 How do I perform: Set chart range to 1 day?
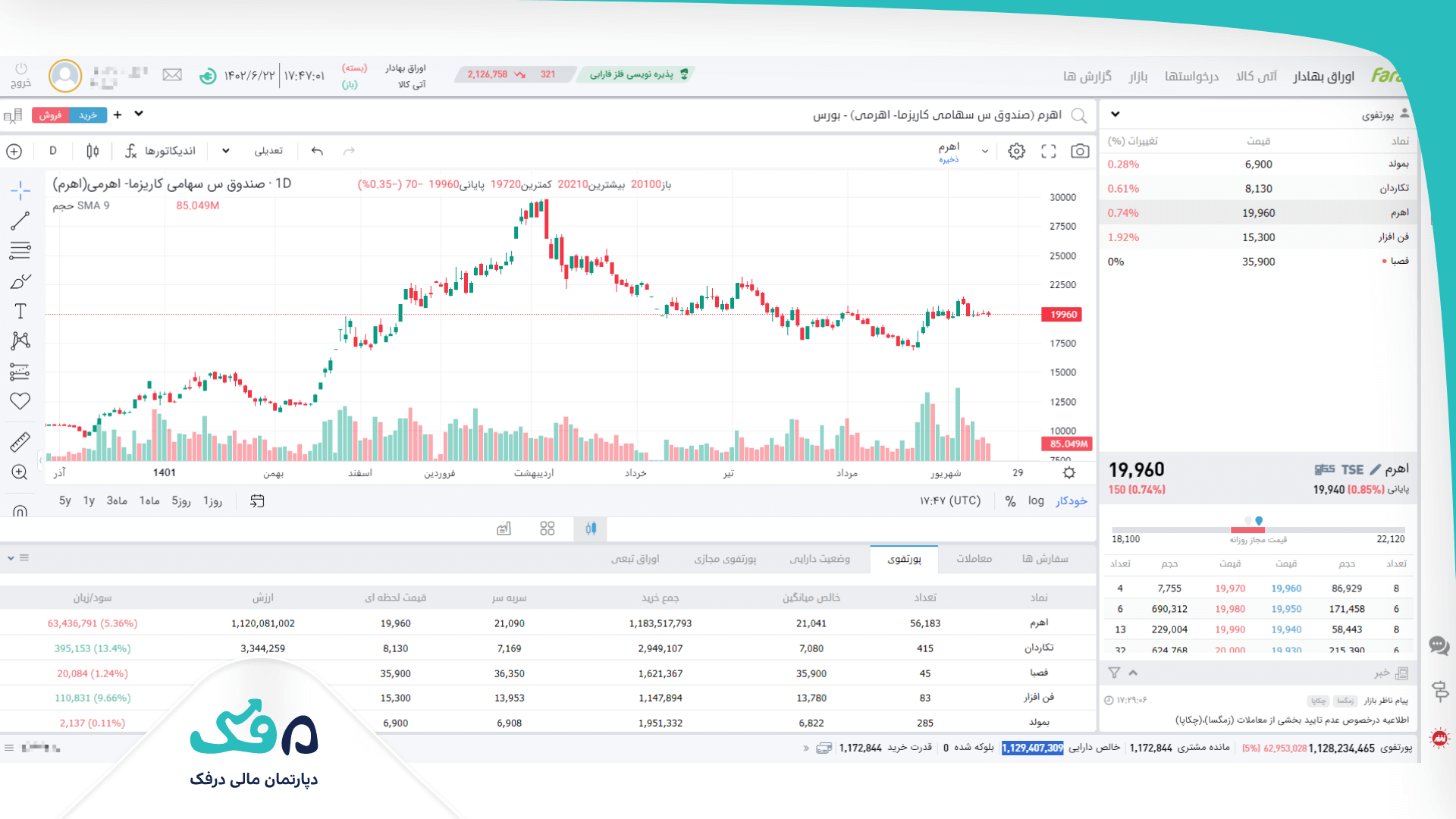tap(212, 500)
